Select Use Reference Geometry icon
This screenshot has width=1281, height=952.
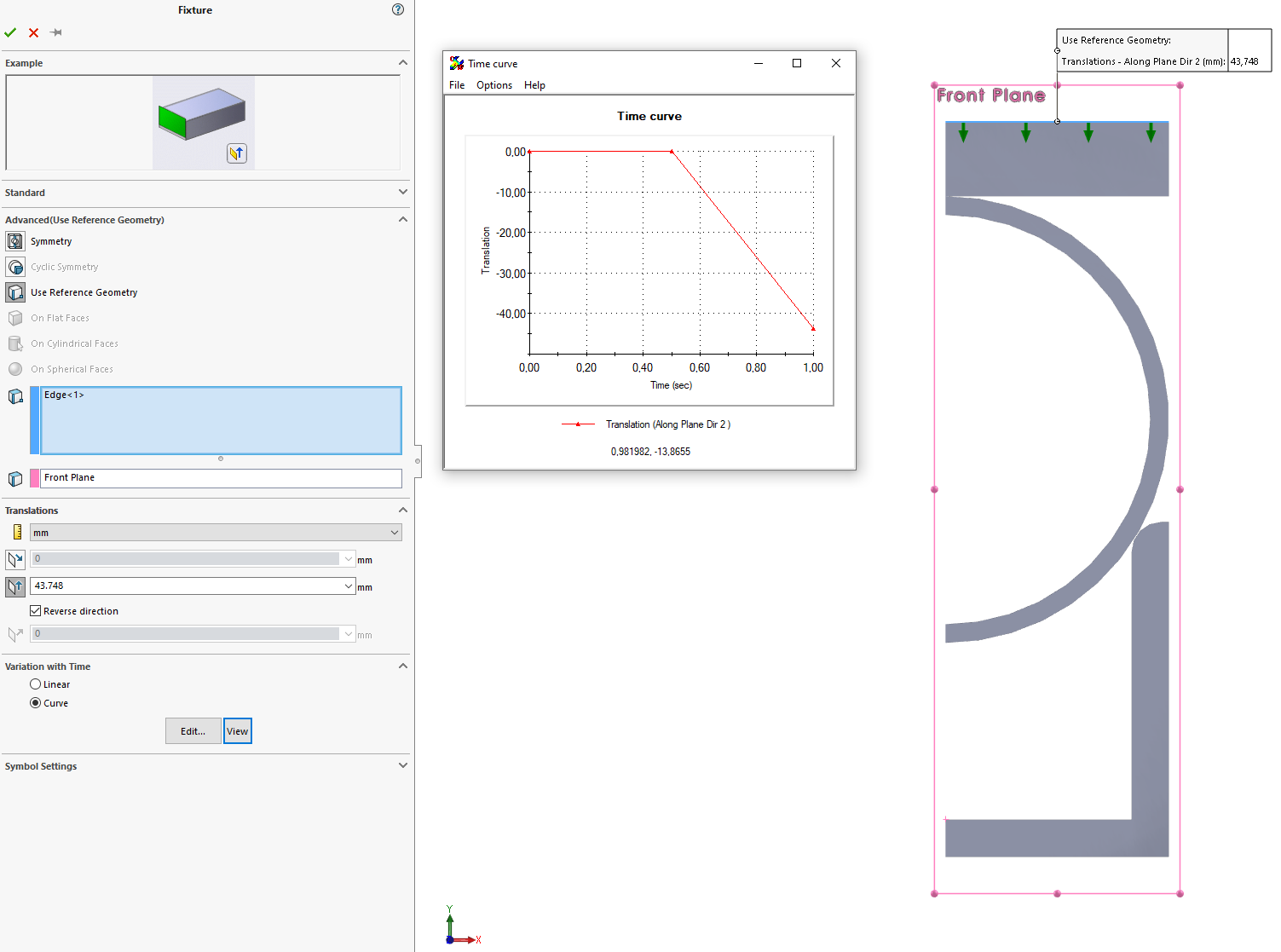15,292
